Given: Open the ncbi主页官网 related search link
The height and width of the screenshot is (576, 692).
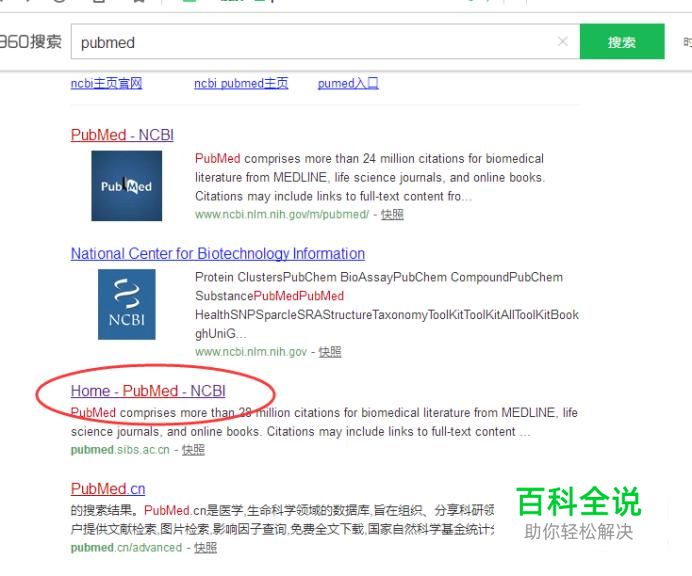Looking at the screenshot, I should pos(106,83).
